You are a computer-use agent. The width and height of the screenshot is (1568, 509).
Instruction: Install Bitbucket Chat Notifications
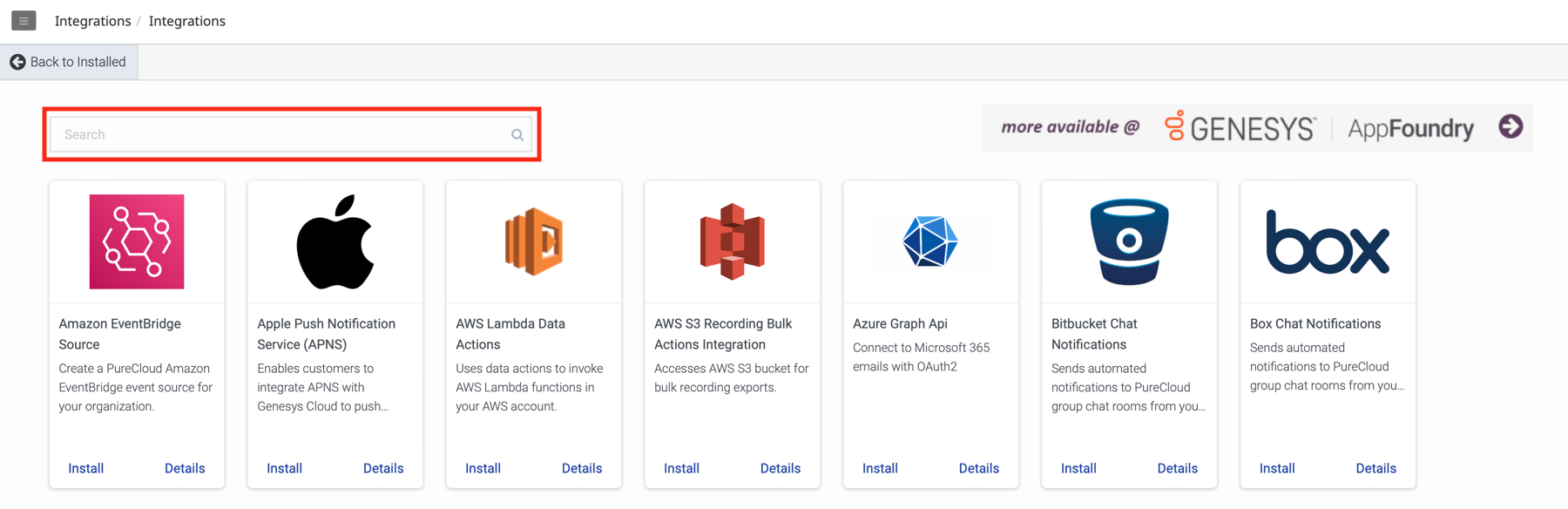coord(1079,468)
